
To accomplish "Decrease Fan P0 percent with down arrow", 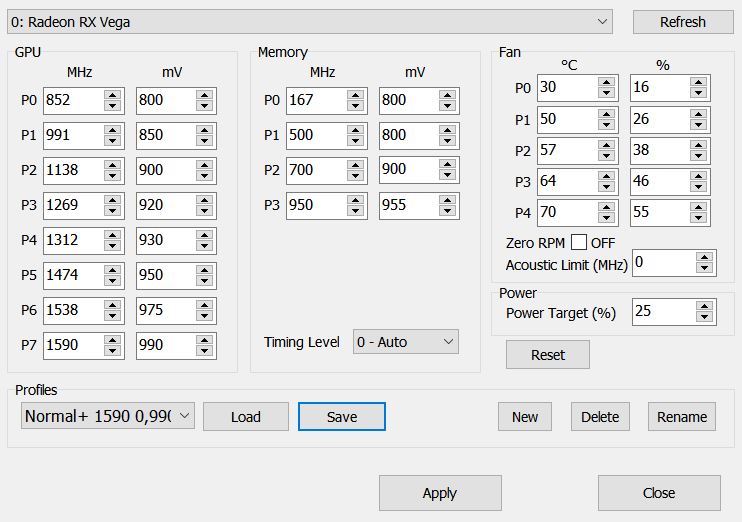I will pos(698,93).
